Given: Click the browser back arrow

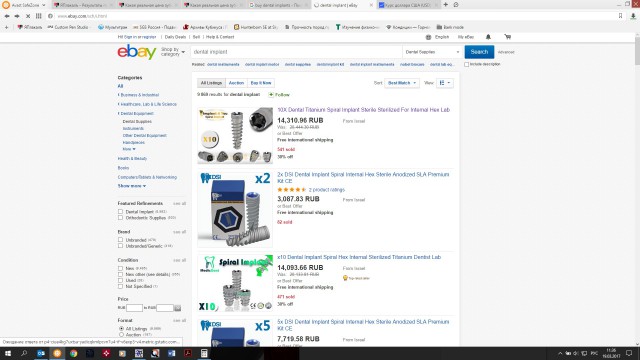Looking at the screenshot, I should [7, 16].
